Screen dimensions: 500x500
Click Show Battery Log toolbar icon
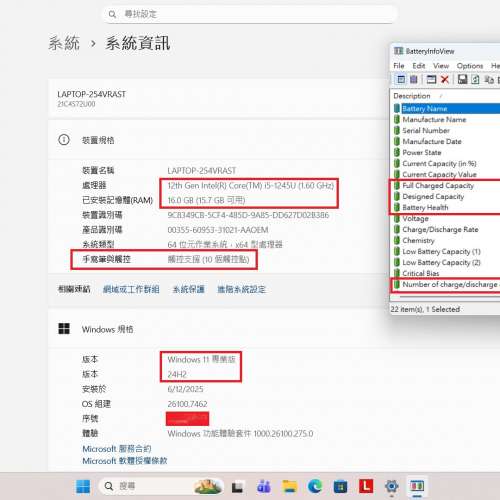pos(414,79)
